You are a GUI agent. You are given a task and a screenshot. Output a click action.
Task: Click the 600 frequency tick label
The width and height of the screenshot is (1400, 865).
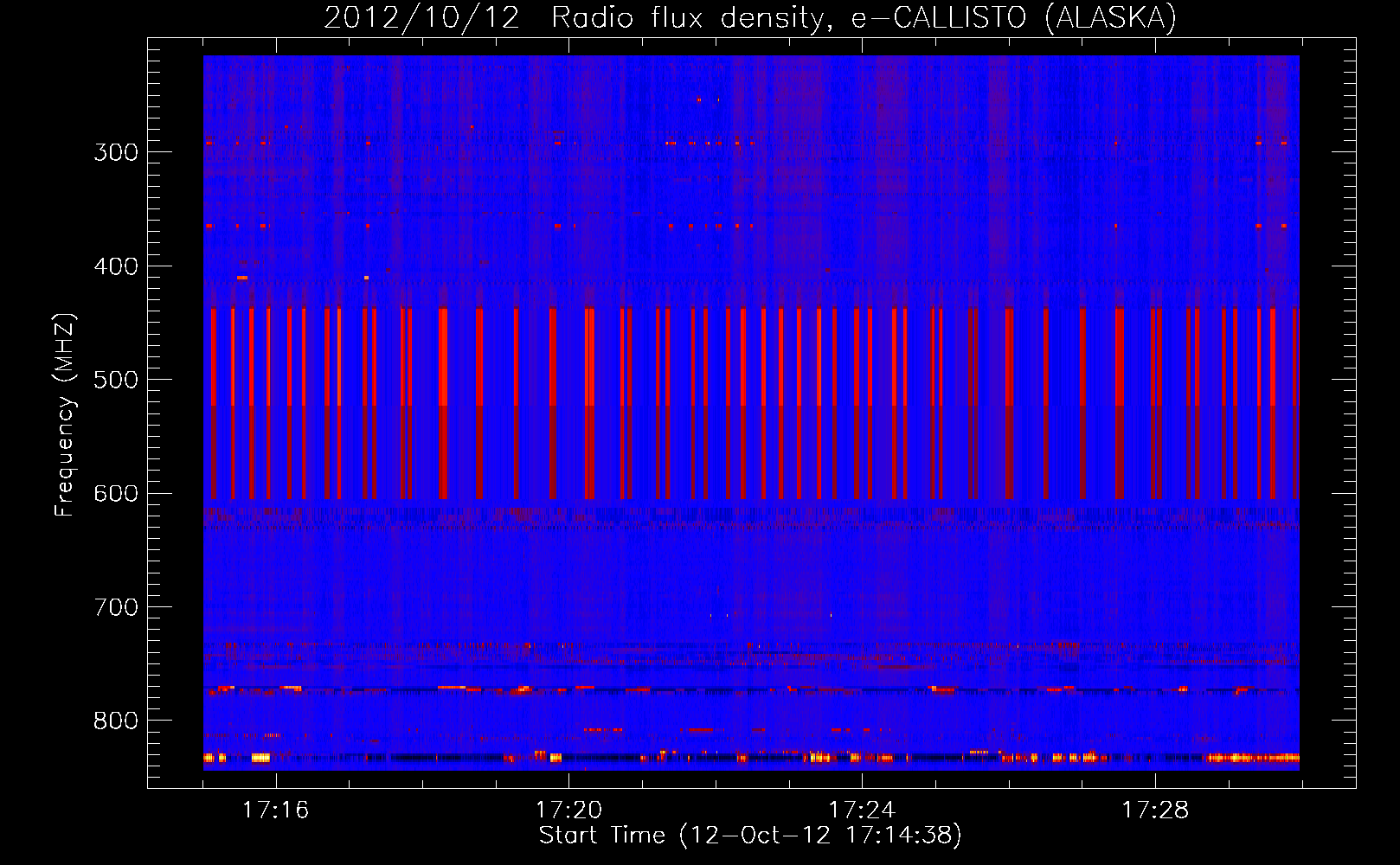coord(116,494)
